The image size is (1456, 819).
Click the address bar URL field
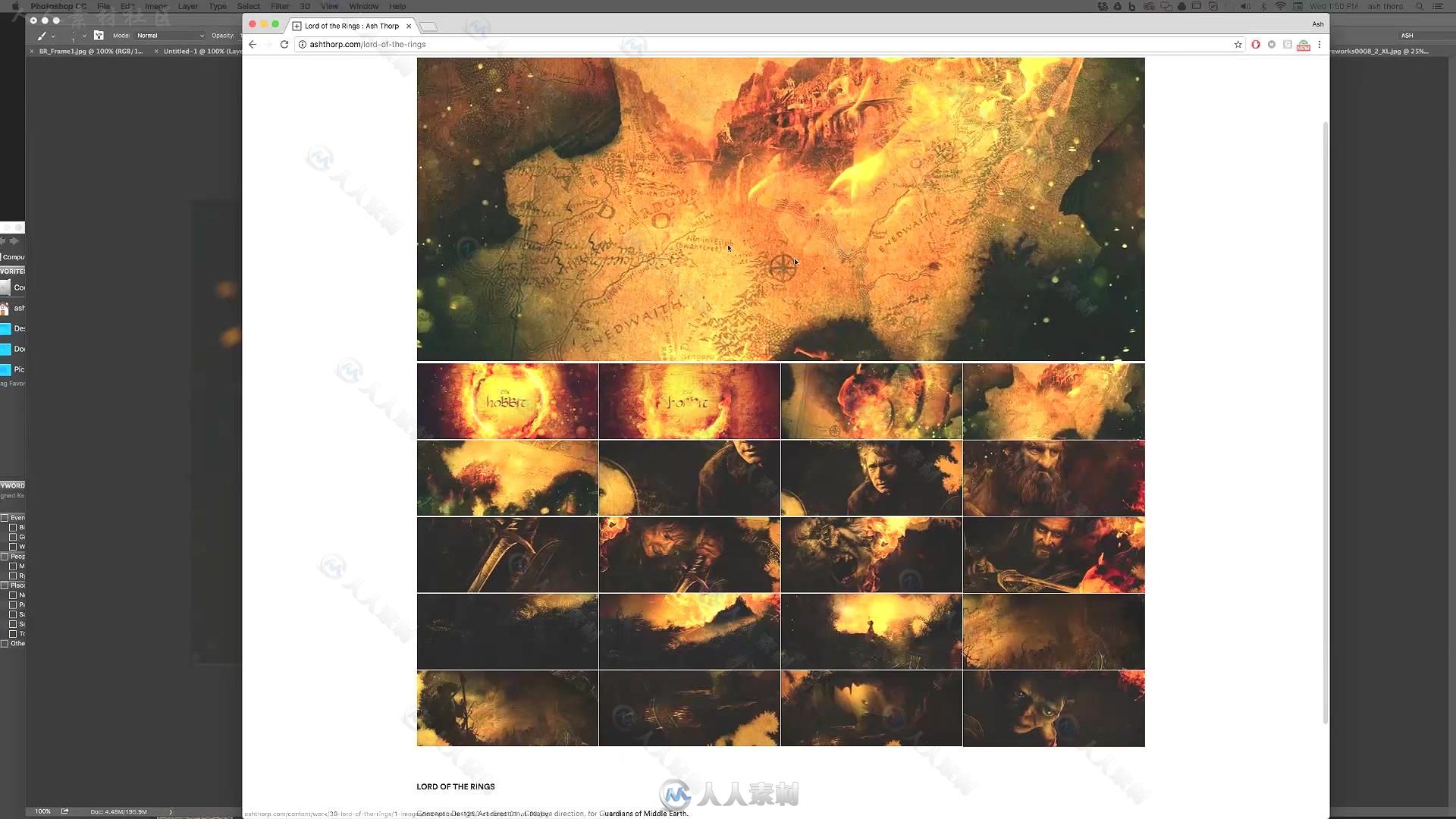coord(766,44)
